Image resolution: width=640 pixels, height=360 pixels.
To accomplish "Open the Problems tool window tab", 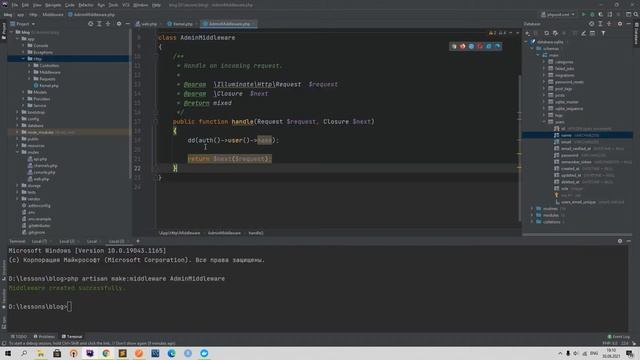I will pyautogui.click(x=44, y=337).
